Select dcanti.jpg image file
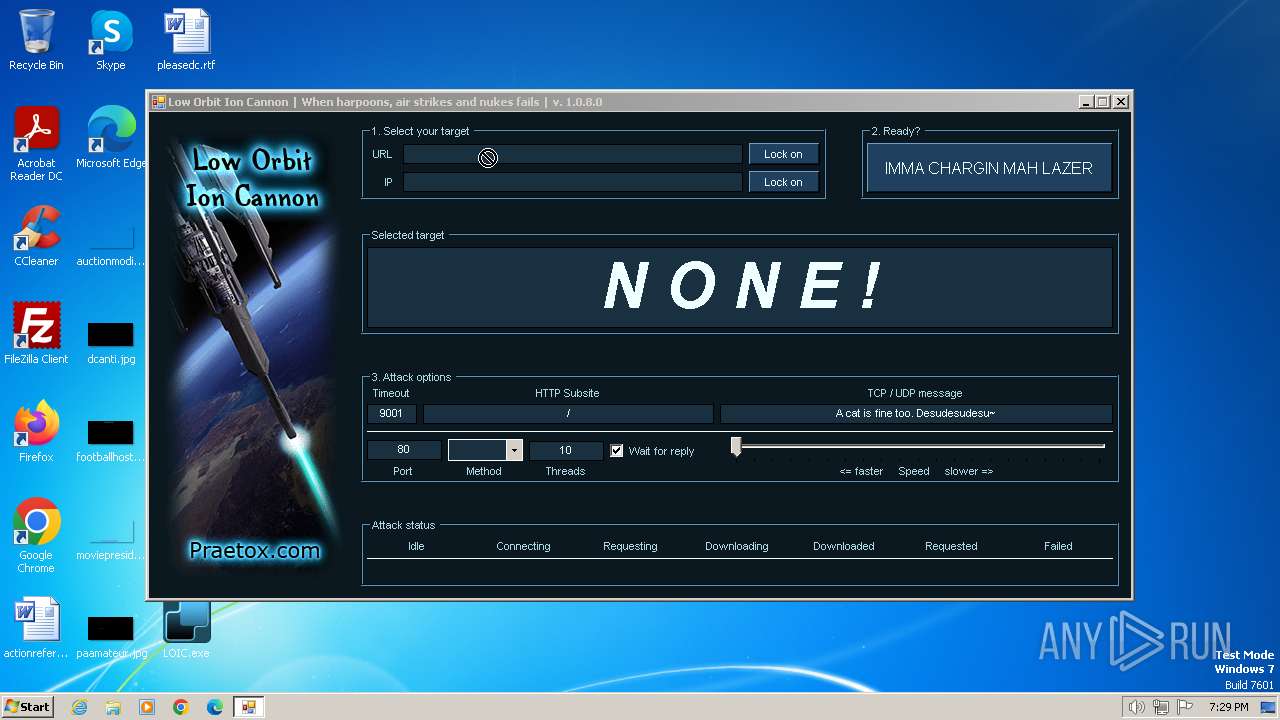Image resolution: width=1280 pixels, height=720 pixels. tap(111, 343)
